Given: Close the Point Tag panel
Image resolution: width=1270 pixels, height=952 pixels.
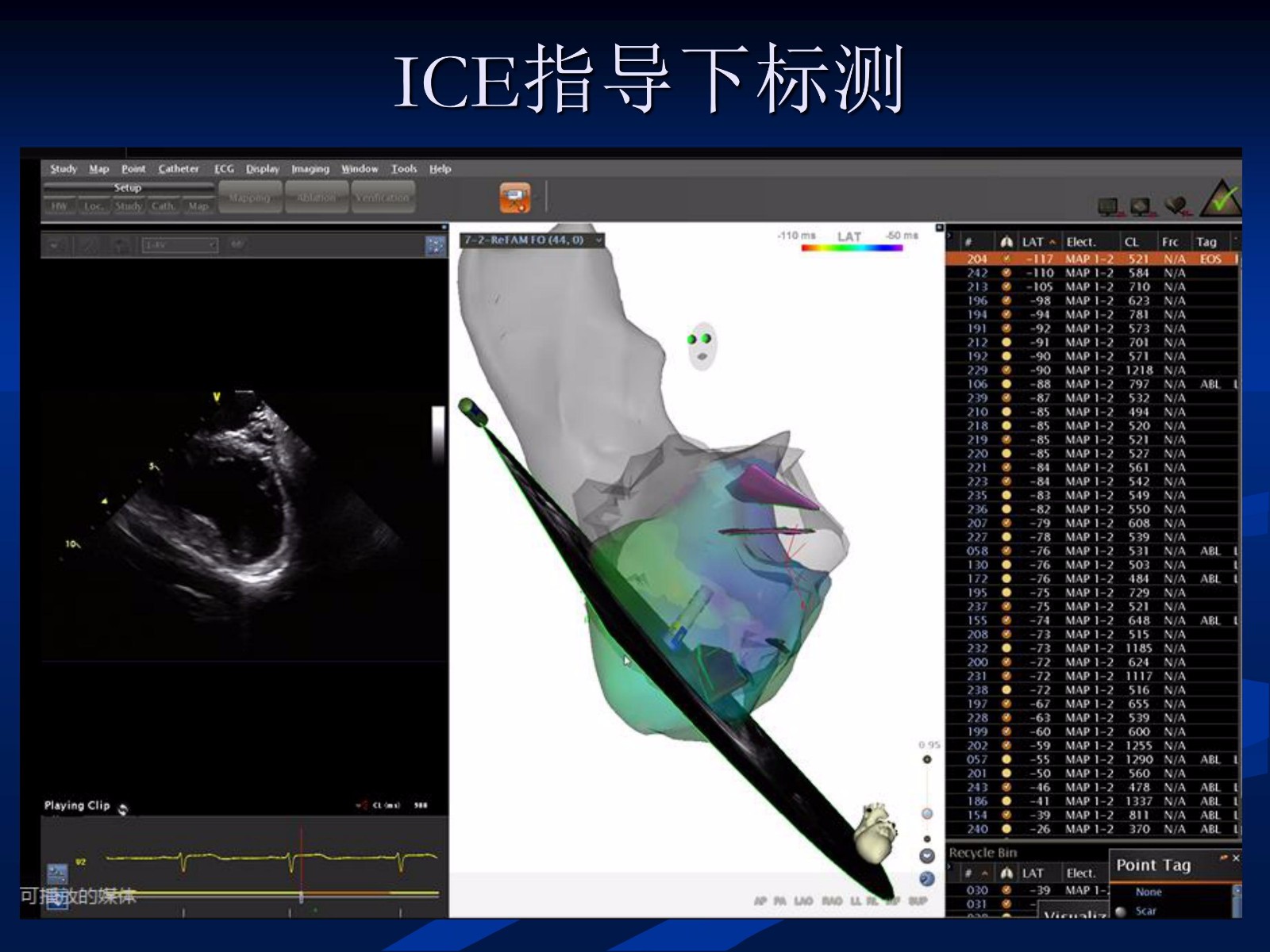Looking at the screenshot, I should tap(1236, 858).
